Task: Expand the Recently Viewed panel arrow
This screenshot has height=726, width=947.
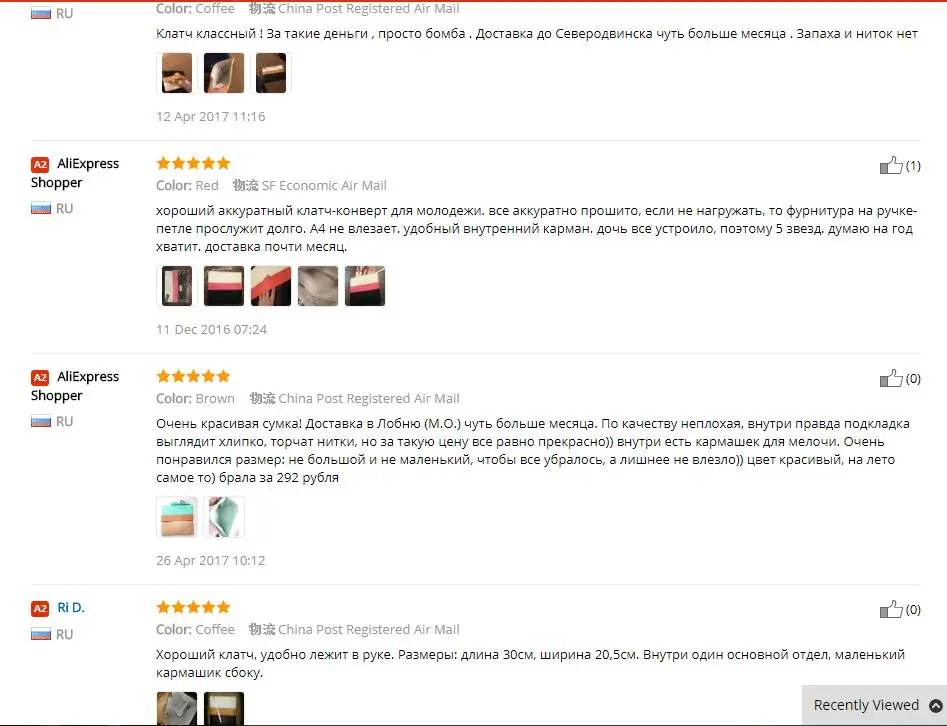Action: point(936,705)
